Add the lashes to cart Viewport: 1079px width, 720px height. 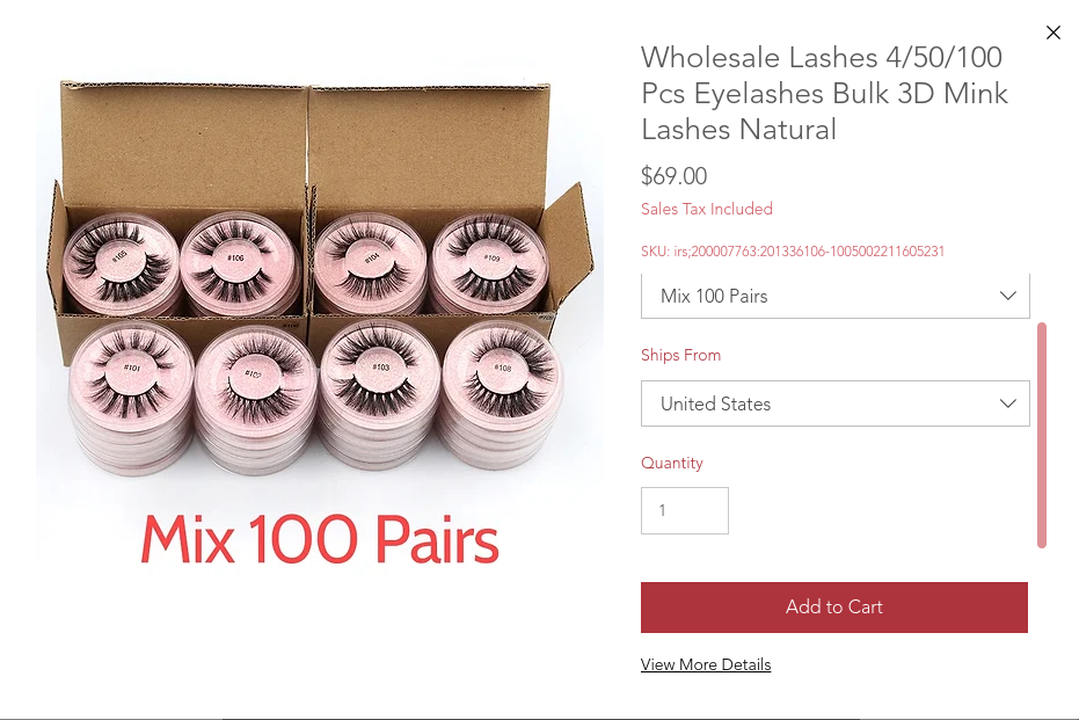834,607
